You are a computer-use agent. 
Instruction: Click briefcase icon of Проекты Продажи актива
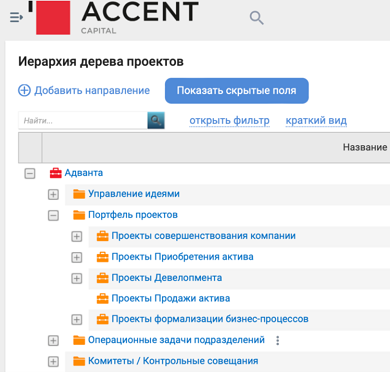coord(102,298)
